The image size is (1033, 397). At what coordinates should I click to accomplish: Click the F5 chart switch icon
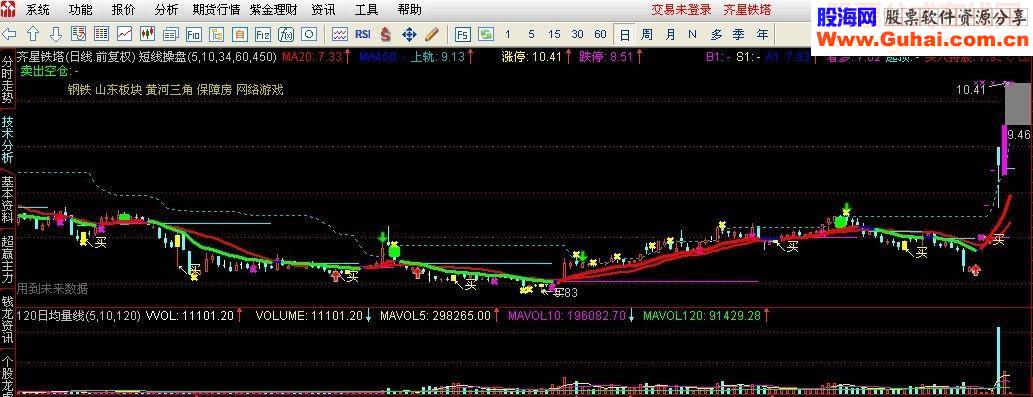pyautogui.click(x=462, y=34)
